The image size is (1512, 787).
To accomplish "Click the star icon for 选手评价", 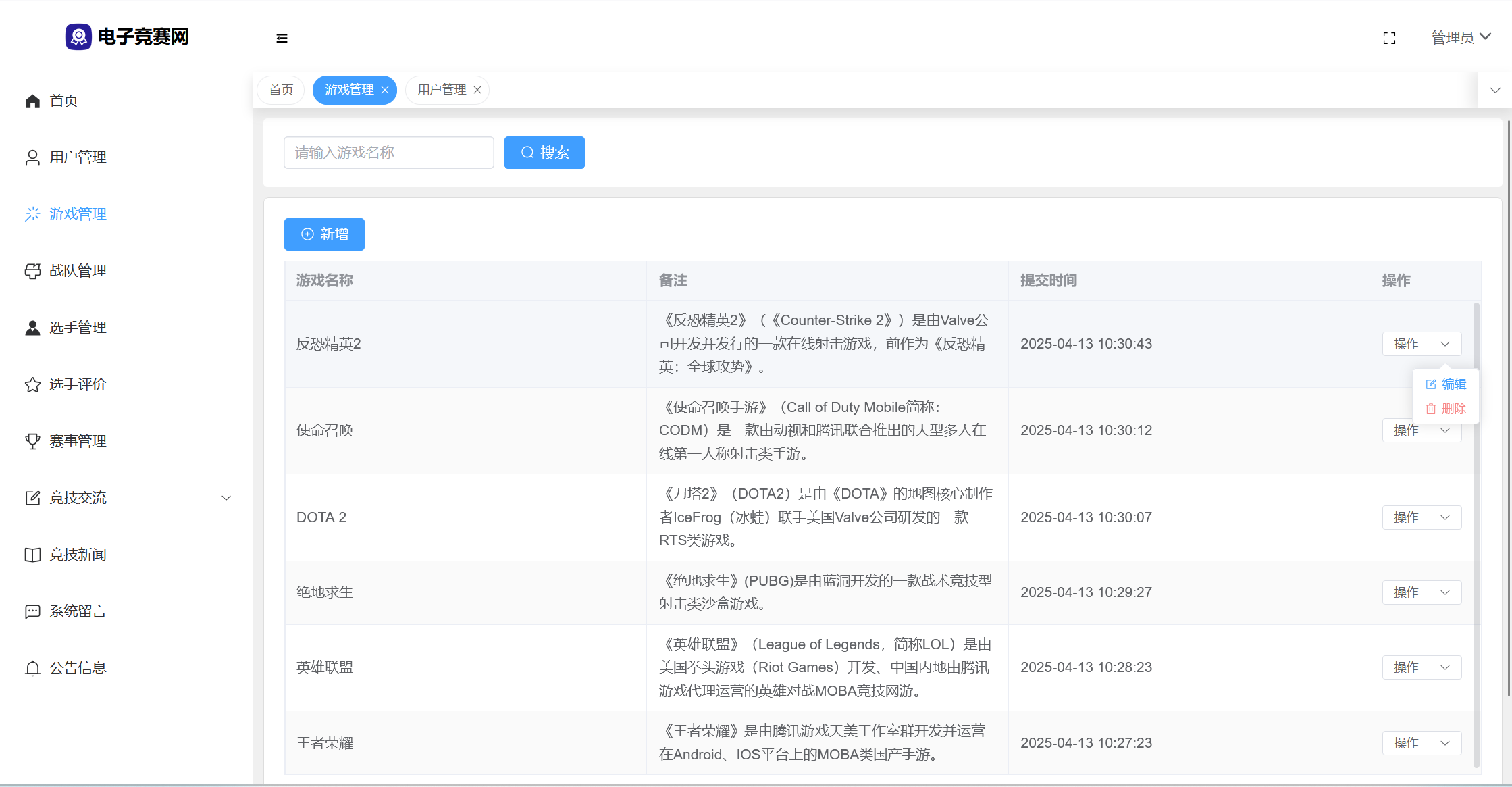I will [32, 384].
